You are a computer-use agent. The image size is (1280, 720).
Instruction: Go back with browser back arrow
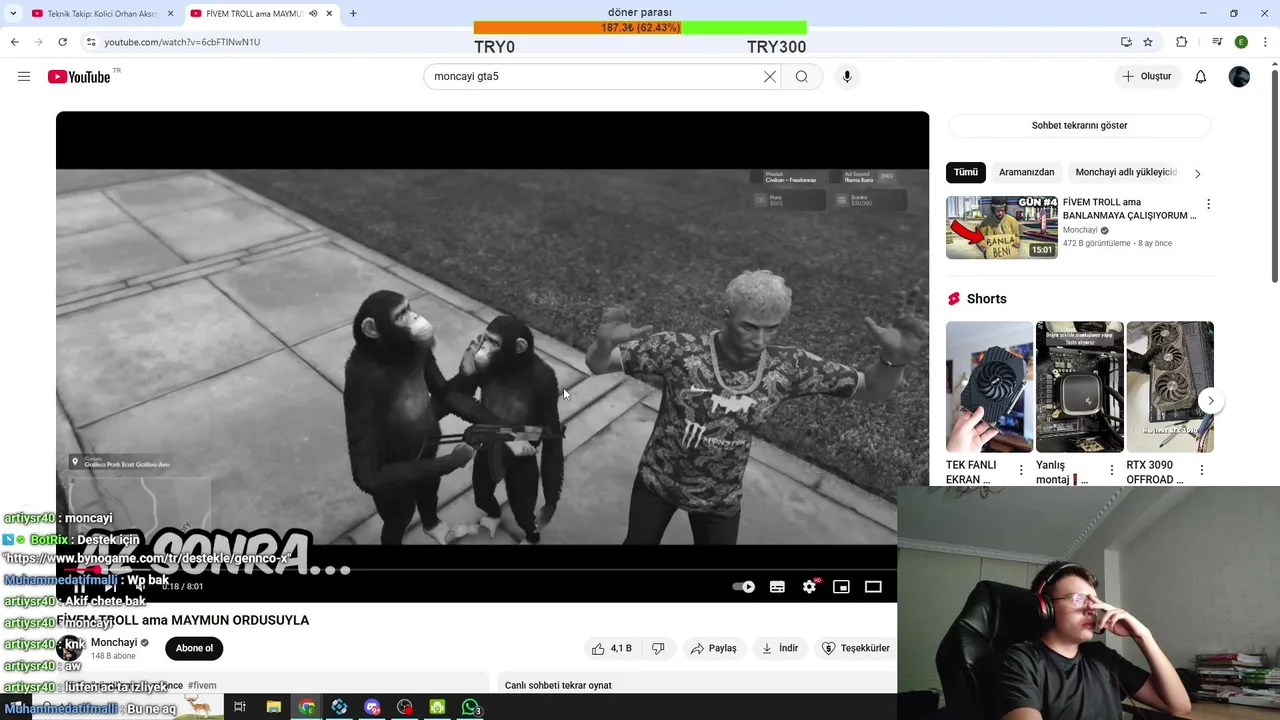coord(14,42)
